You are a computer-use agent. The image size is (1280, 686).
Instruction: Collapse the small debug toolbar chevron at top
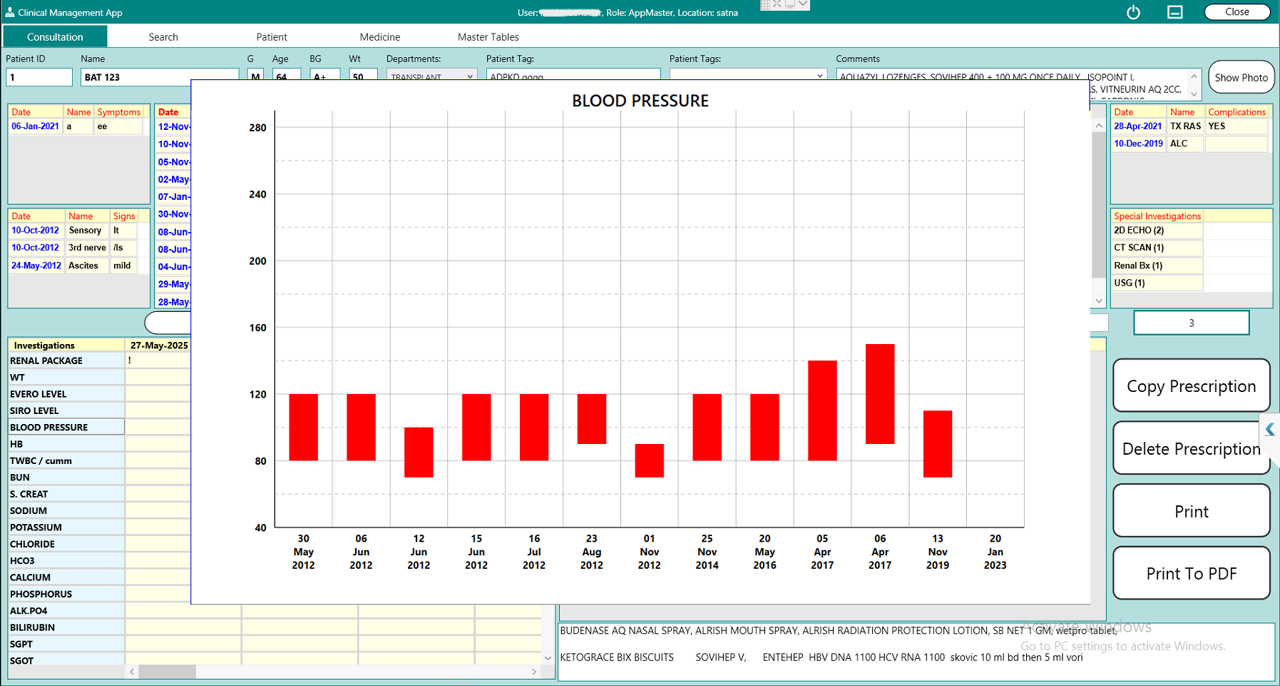[x=803, y=5]
